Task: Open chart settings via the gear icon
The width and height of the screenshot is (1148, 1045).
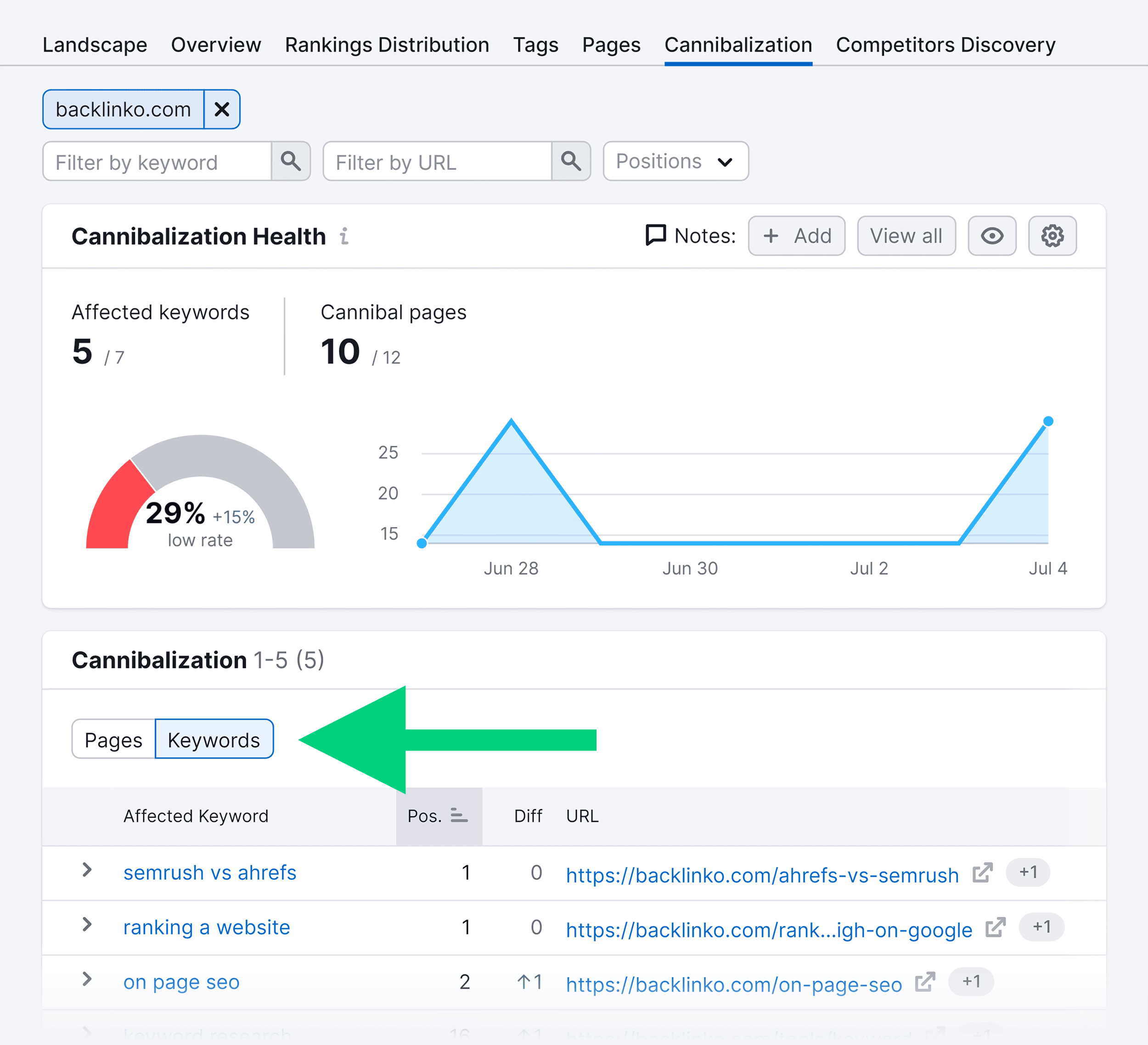Action: (1052, 236)
